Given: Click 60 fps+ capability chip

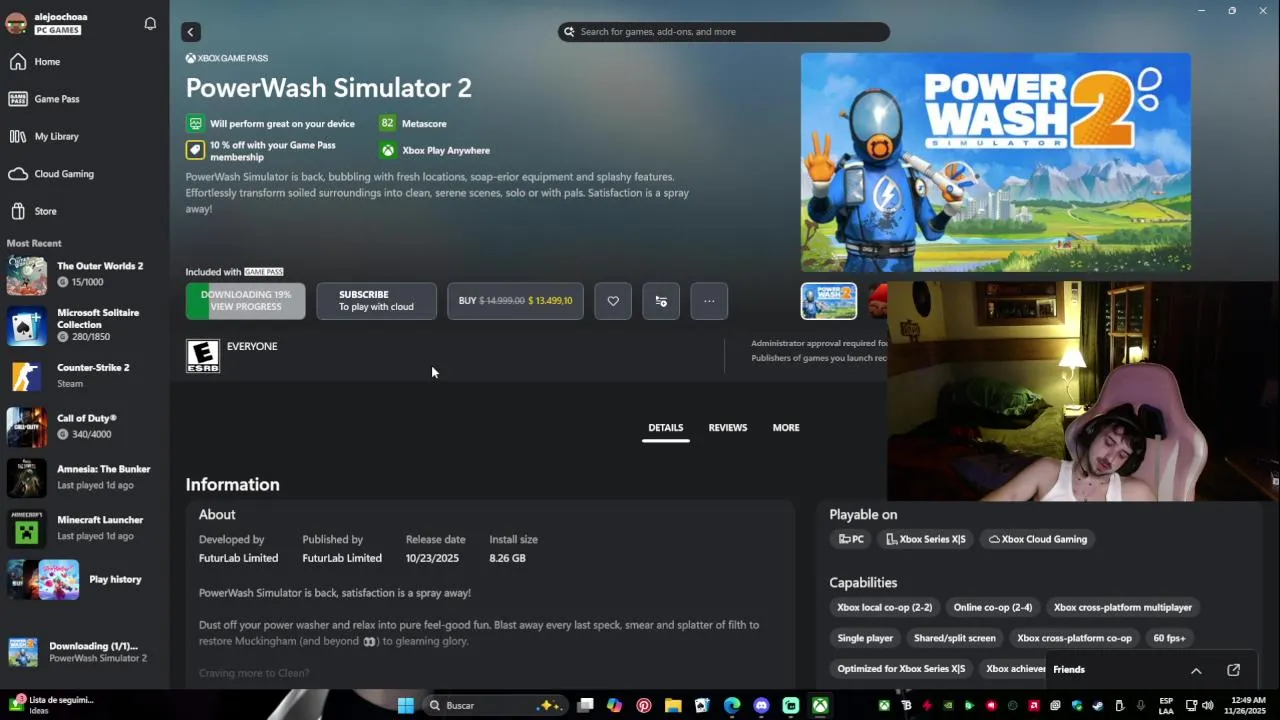Looking at the screenshot, I should pos(1169,638).
